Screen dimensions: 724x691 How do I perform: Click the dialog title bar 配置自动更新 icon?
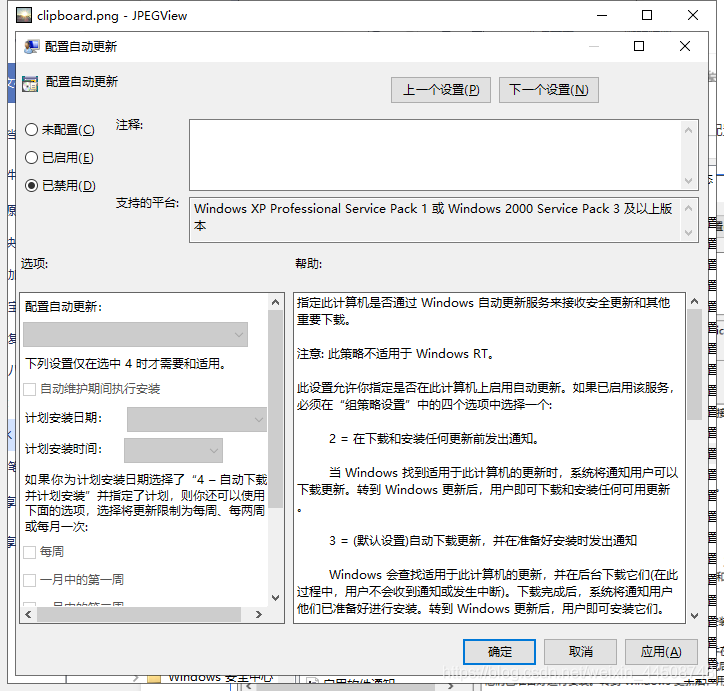(31, 47)
